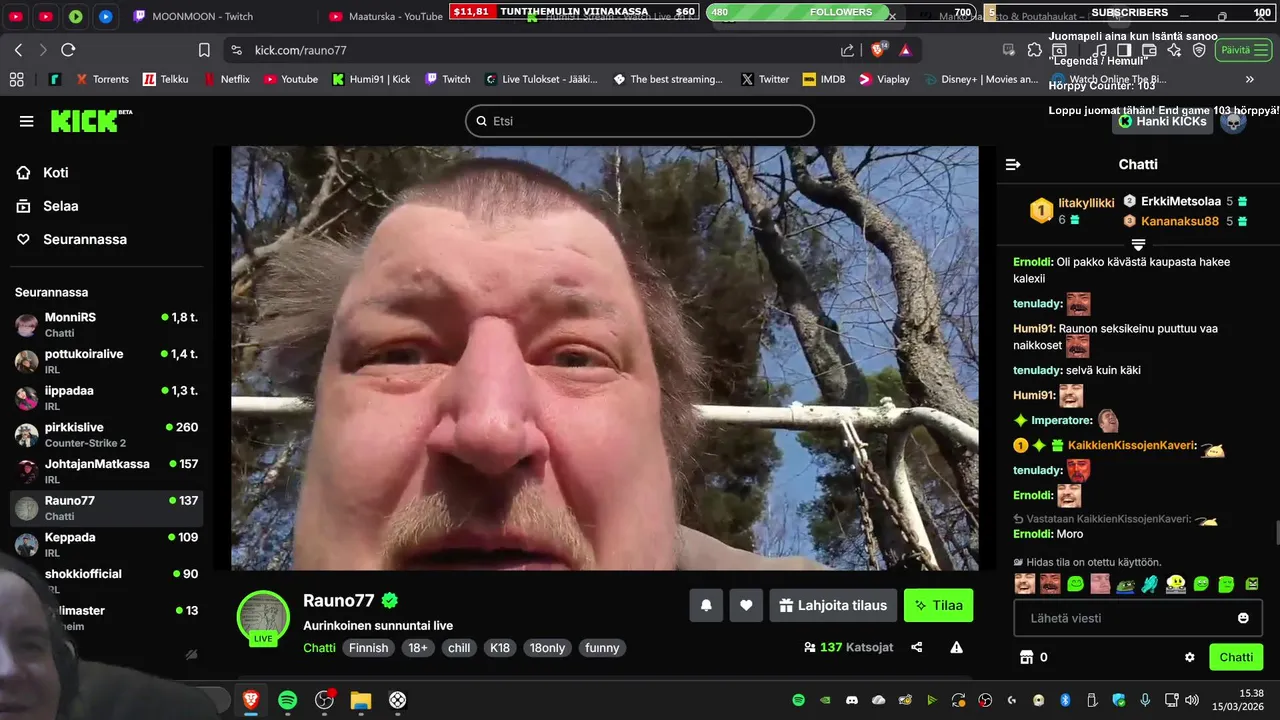Focus the Etsi search field
The width and height of the screenshot is (1280, 720).
[x=640, y=121]
